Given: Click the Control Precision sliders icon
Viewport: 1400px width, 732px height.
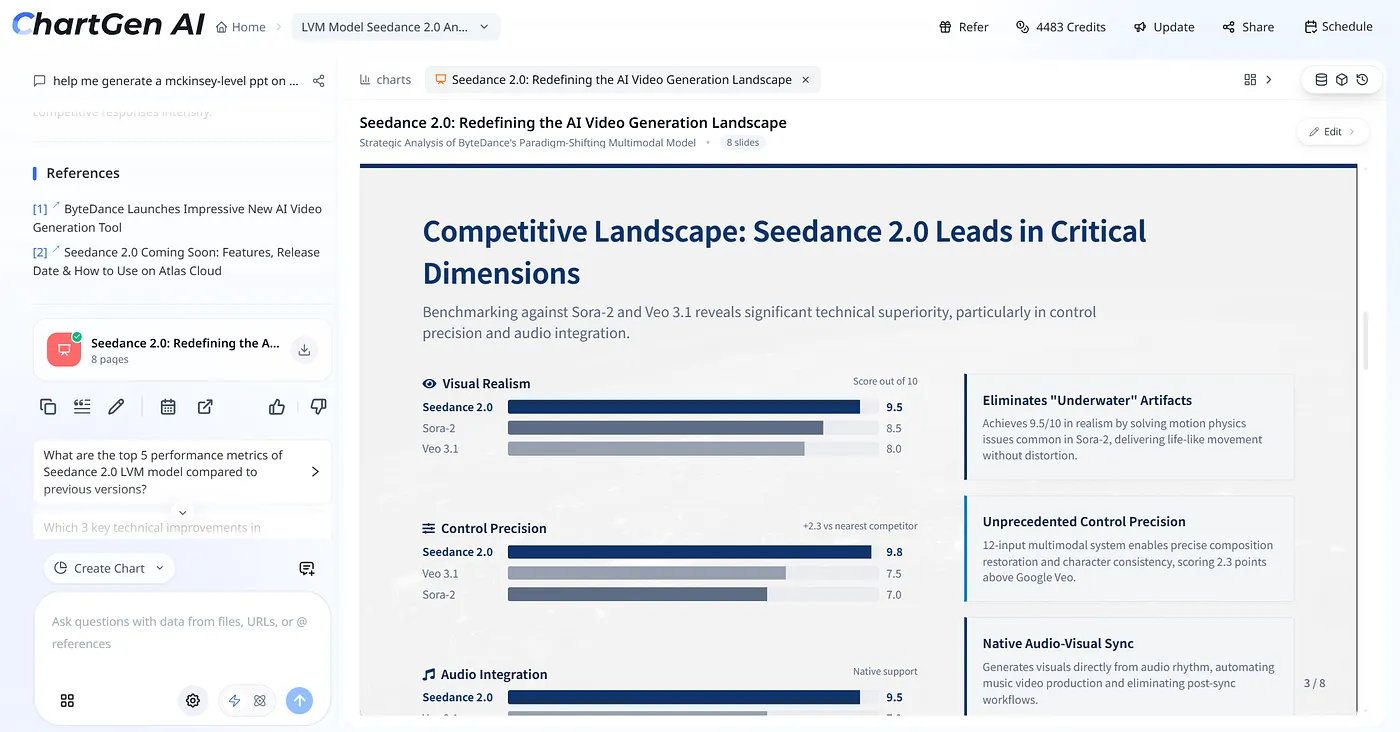Looking at the screenshot, I should [430, 529].
